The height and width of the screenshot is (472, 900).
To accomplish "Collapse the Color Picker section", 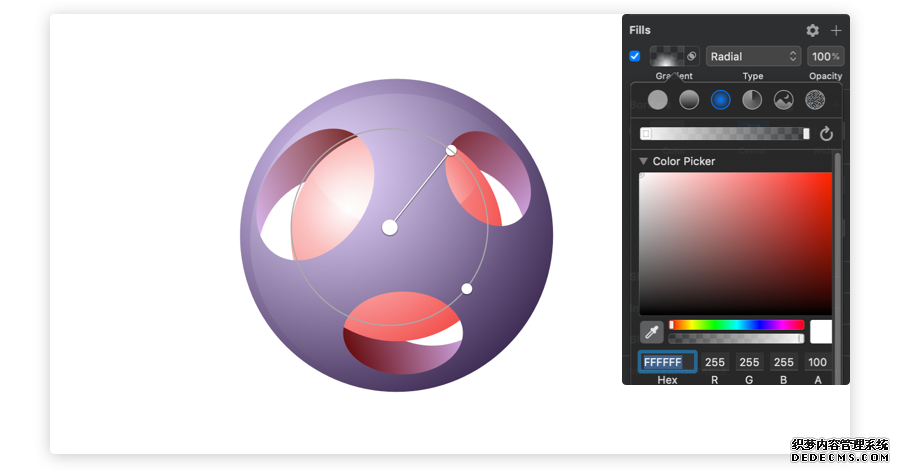I will [x=643, y=161].
